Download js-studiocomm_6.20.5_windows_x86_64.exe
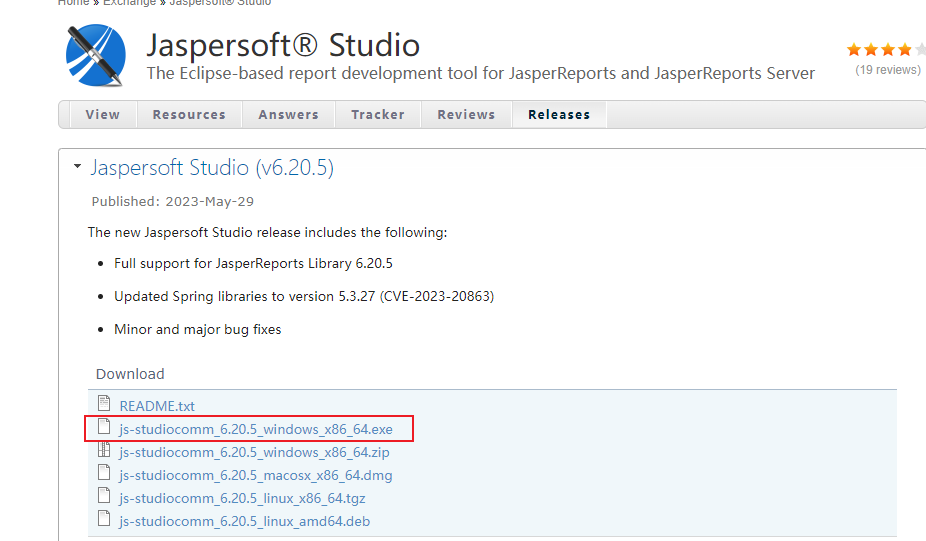Image resolution: width=926 pixels, height=541 pixels. (x=256, y=429)
